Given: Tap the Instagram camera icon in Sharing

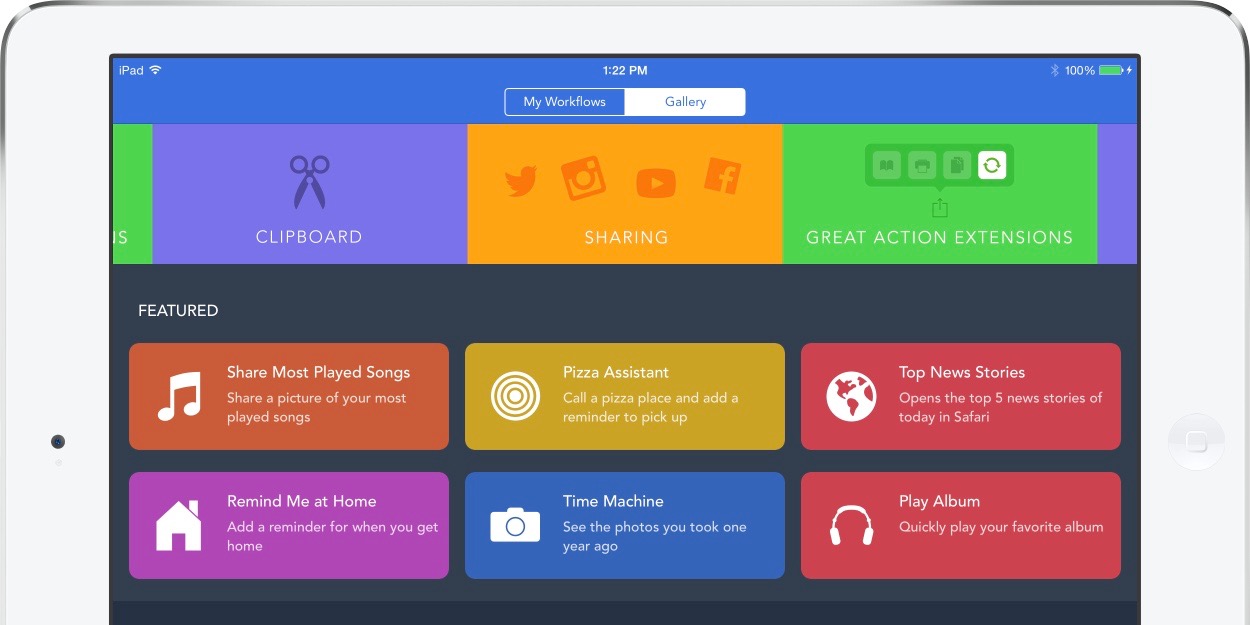Looking at the screenshot, I should (x=583, y=179).
